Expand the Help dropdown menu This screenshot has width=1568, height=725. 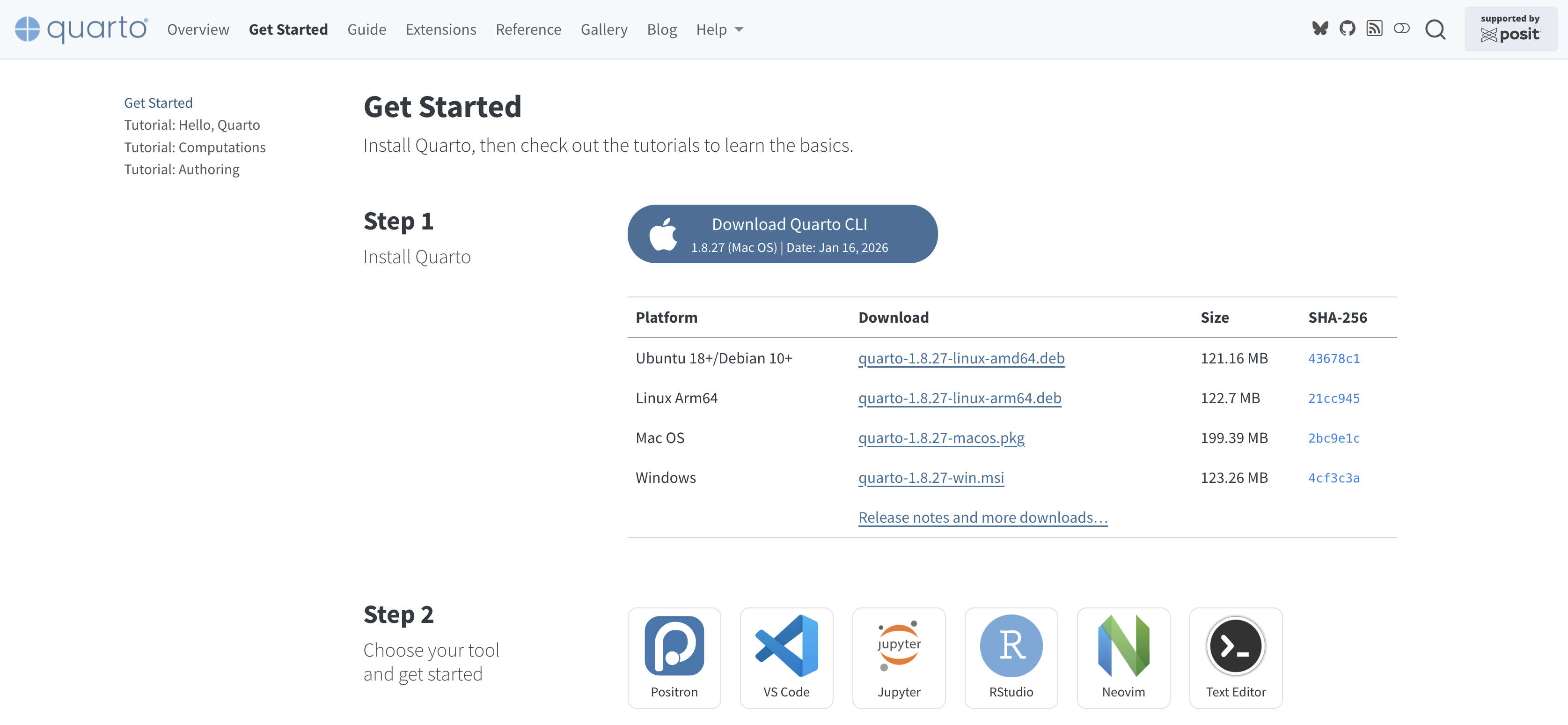pyautogui.click(x=719, y=29)
